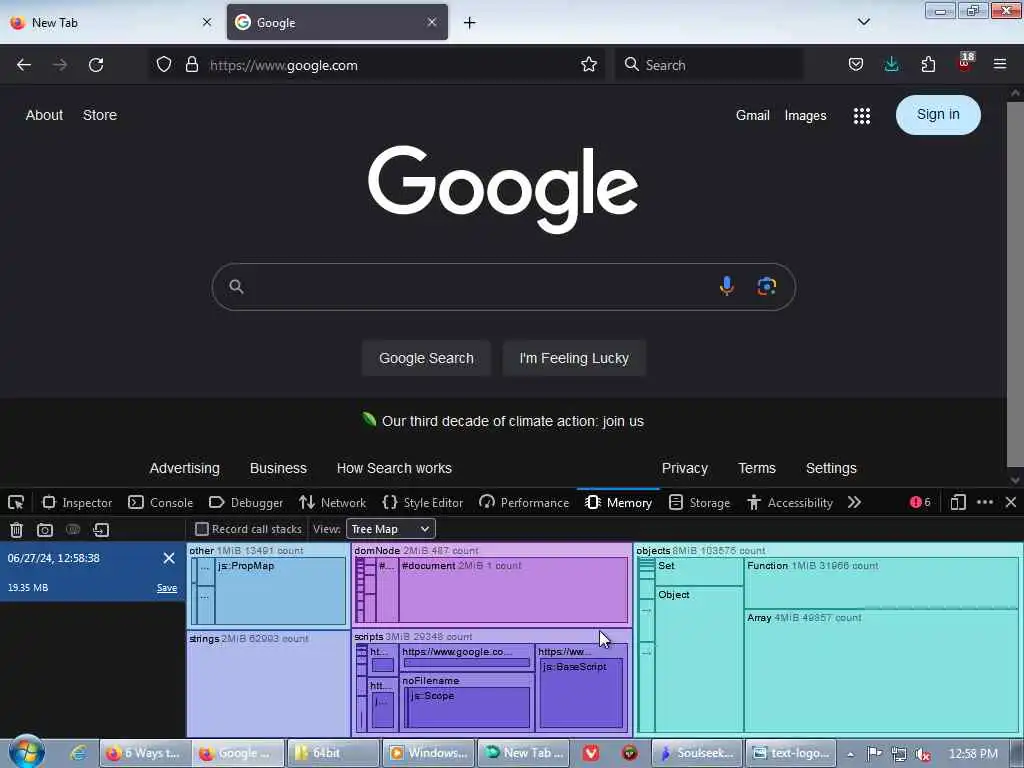This screenshot has width=1024, height=768.
Task: Select the #document tree map block
Action: click(513, 590)
